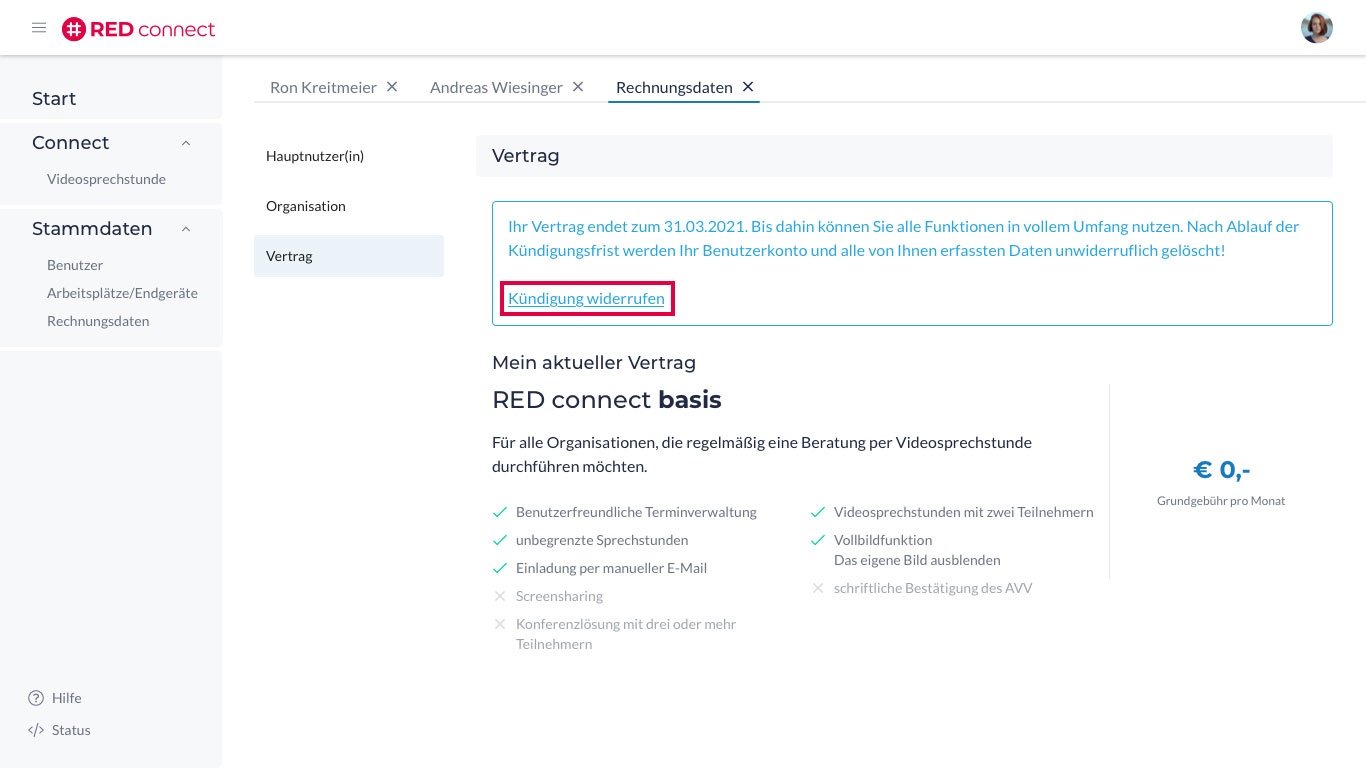Select the Vertrag menu entry
Image resolution: width=1366 pixels, height=768 pixels.
(x=289, y=256)
